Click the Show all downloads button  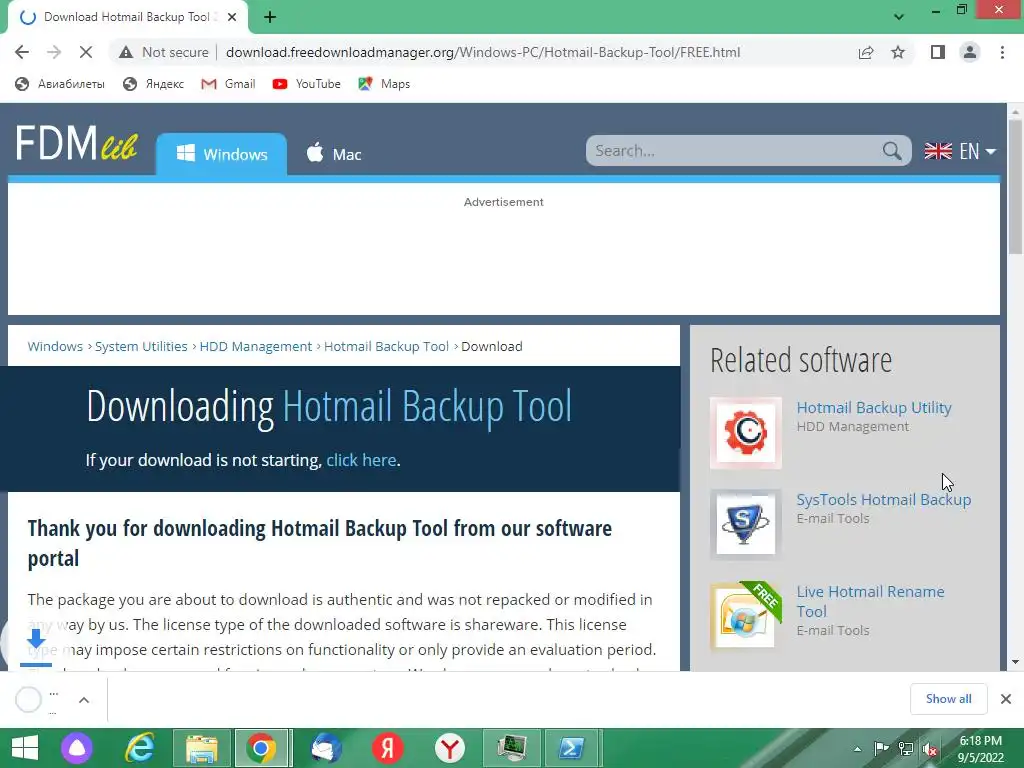pos(948,699)
